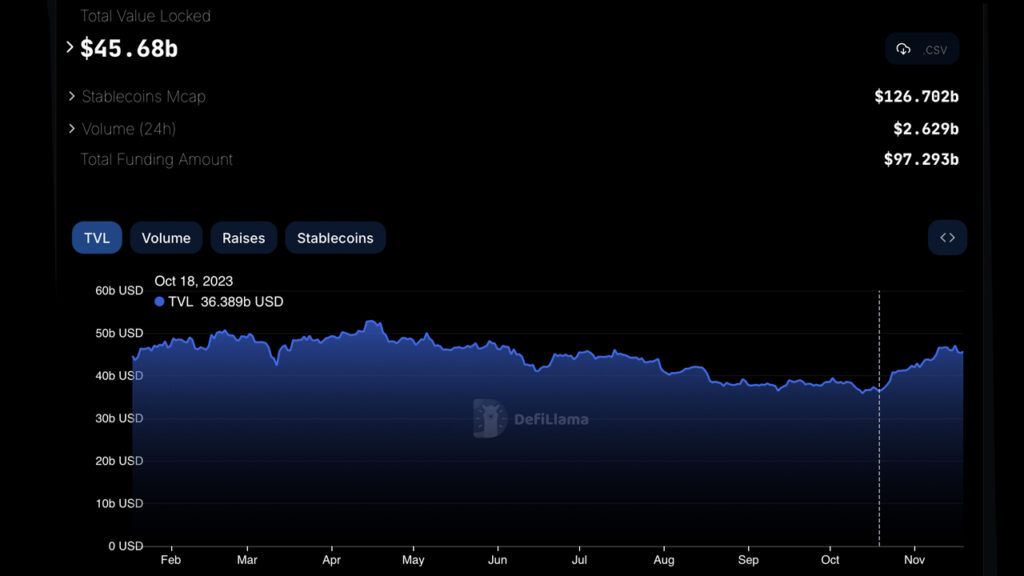Open the Raises tab
1024x576 pixels.
click(x=243, y=237)
